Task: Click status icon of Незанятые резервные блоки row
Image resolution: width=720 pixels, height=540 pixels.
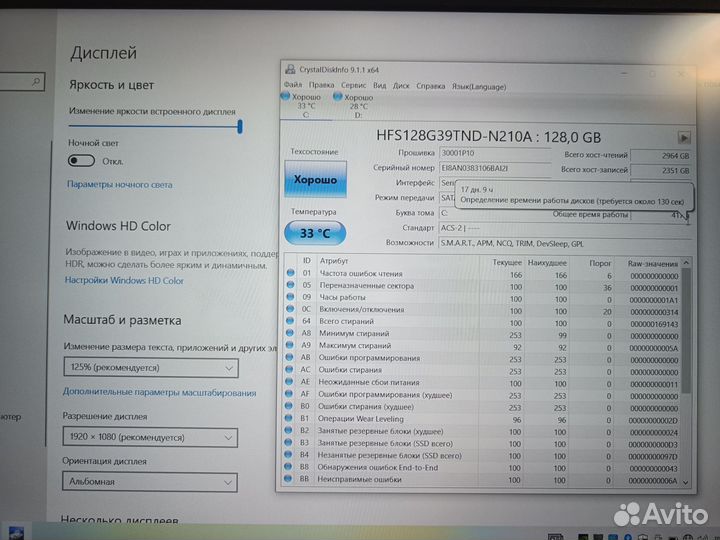Action: (x=288, y=455)
